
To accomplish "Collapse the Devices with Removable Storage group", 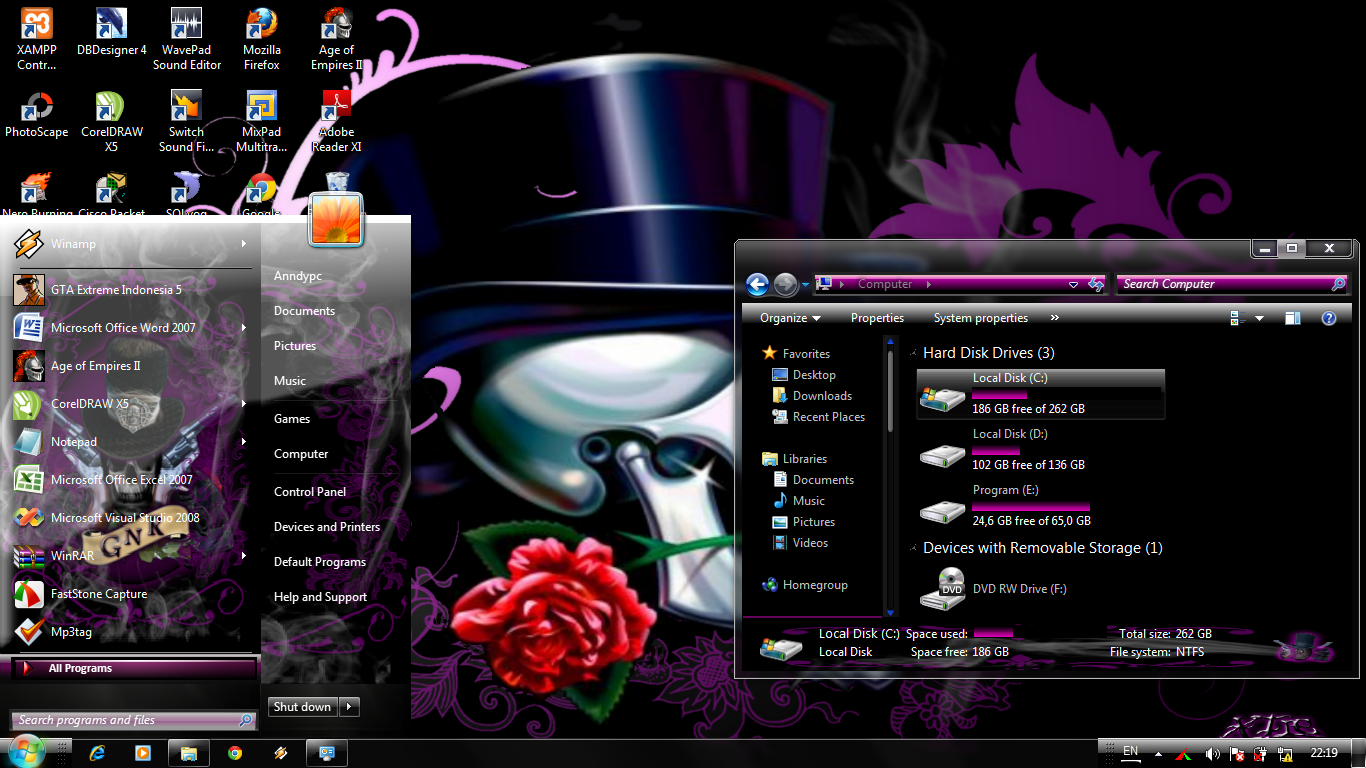I will coord(914,548).
